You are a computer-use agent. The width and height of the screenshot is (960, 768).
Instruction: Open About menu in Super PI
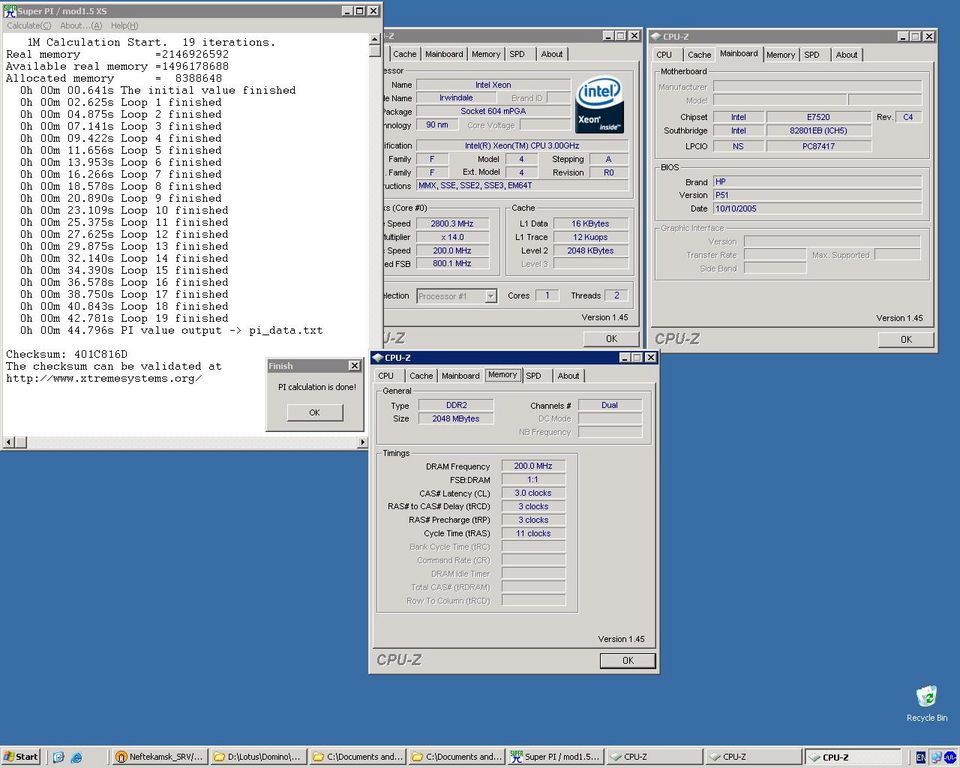point(81,26)
